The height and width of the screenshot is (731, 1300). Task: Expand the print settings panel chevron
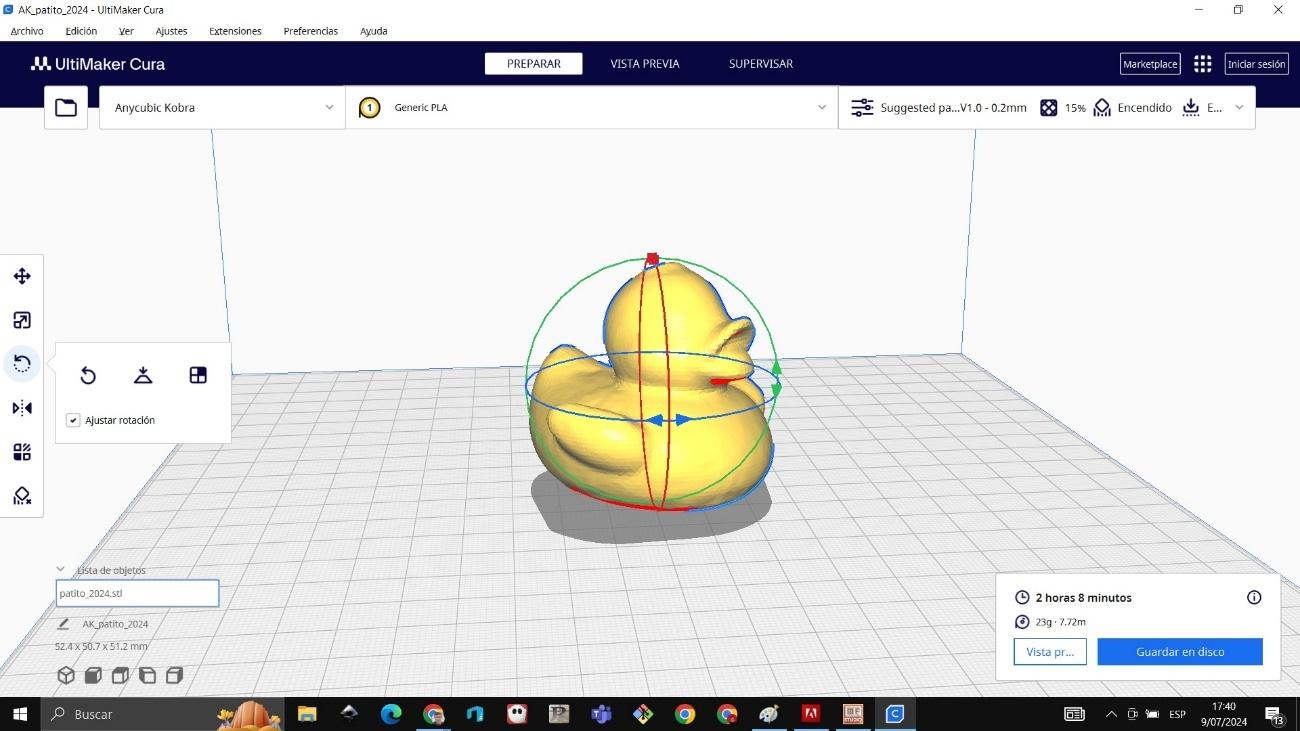pyautogui.click(x=1239, y=108)
